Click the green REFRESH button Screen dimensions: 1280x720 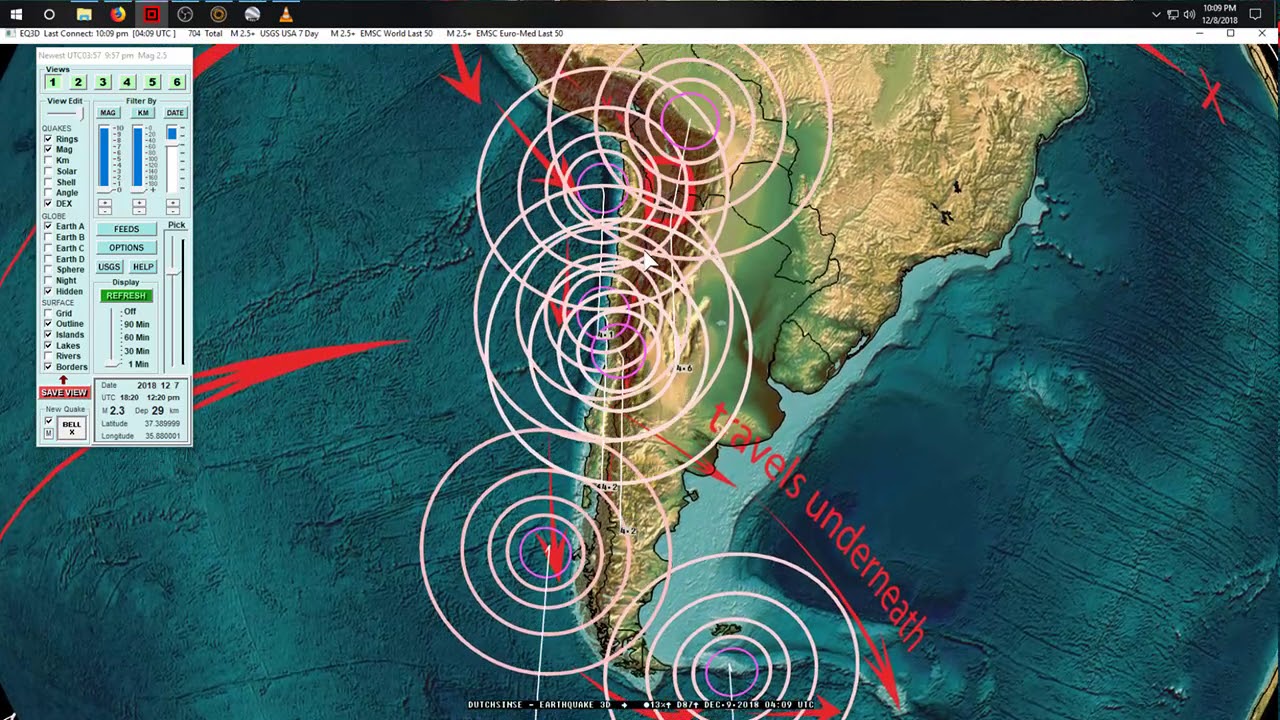tap(126, 296)
